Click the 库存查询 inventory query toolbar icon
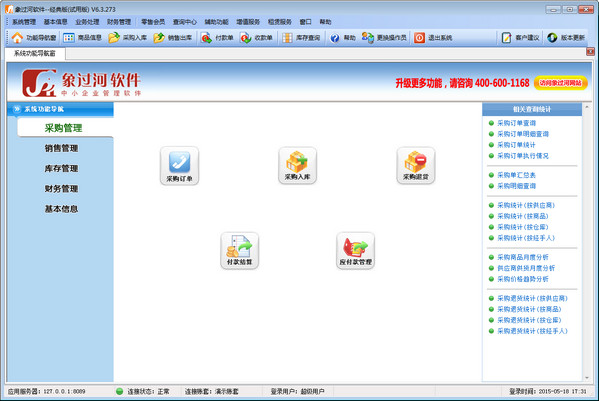 (x=301, y=38)
